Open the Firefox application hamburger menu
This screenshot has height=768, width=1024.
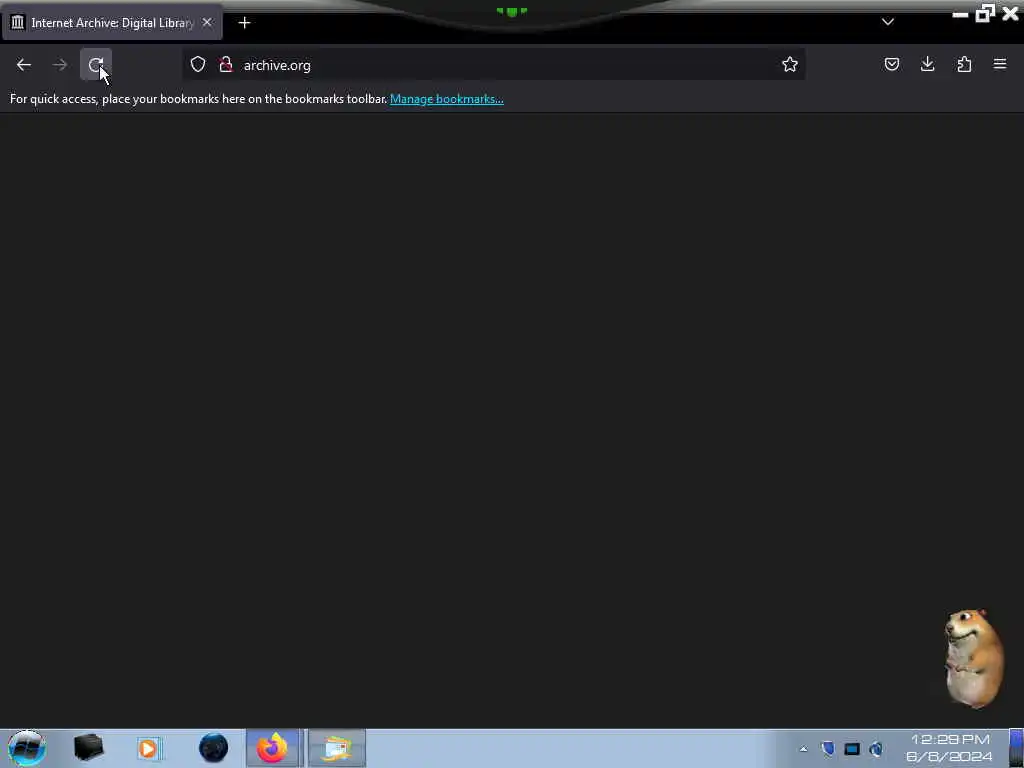pyautogui.click(x=1000, y=64)
